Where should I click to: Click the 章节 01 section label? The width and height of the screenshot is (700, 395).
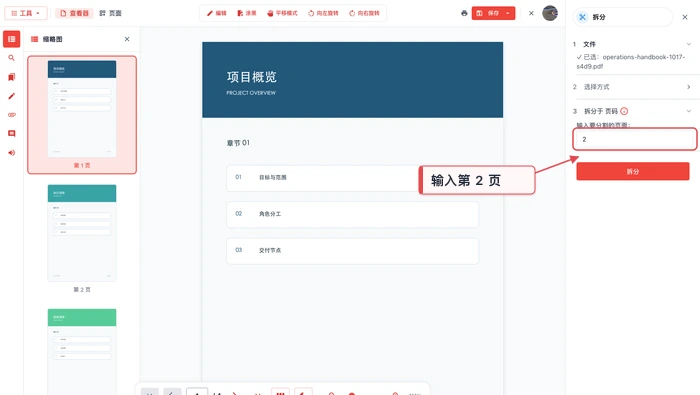pos(238,143)
